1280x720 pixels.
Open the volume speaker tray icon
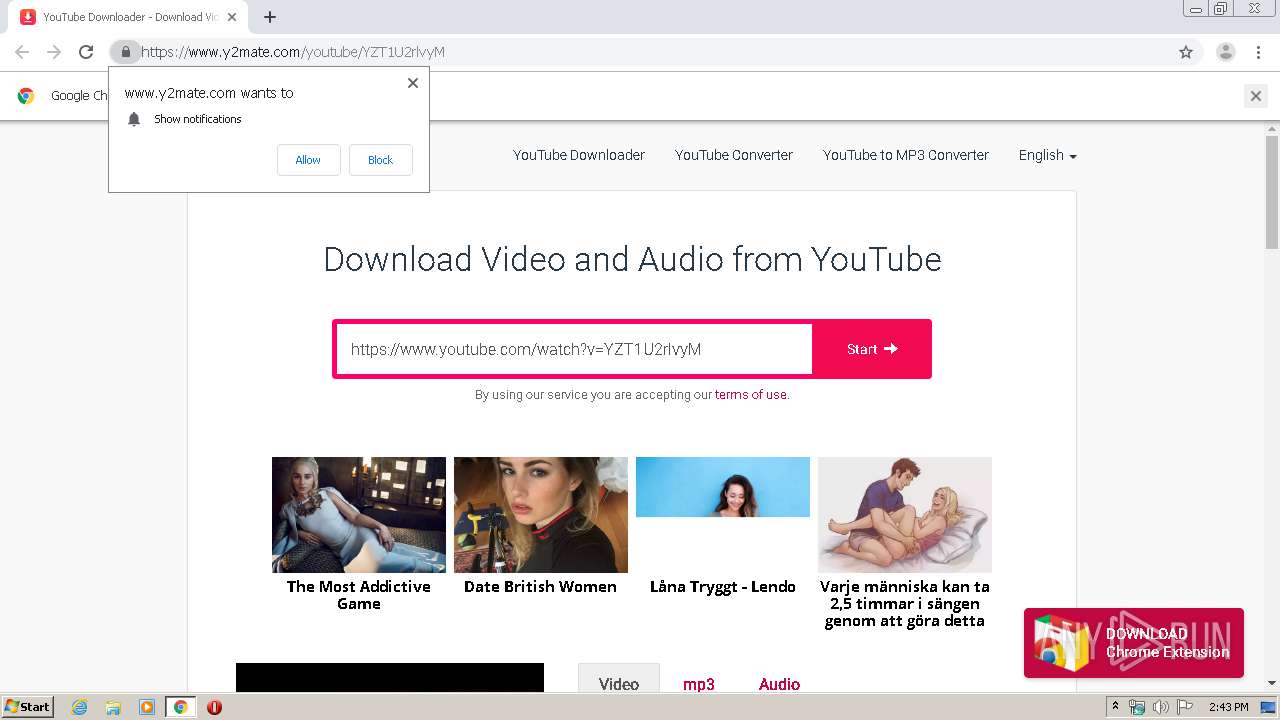(x=1161, y=707)
